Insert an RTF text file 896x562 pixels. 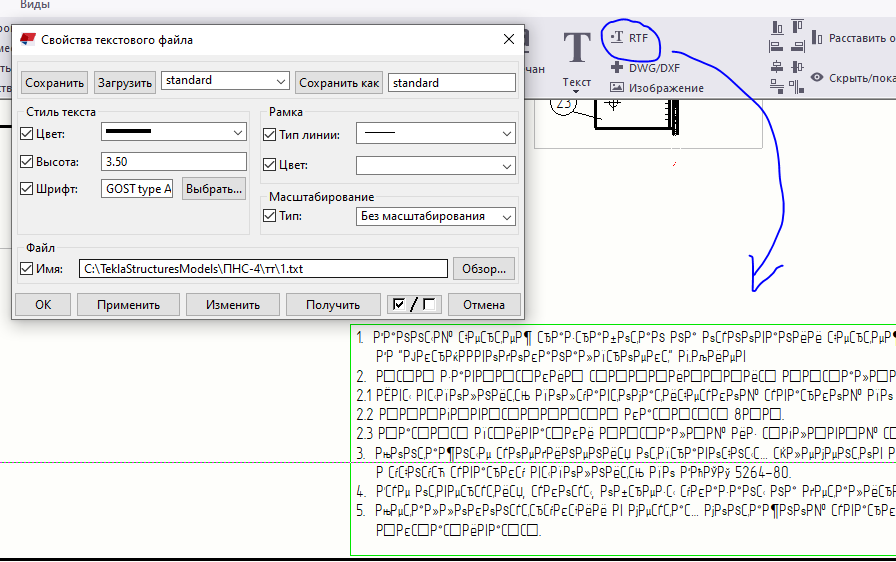[629, 38]
